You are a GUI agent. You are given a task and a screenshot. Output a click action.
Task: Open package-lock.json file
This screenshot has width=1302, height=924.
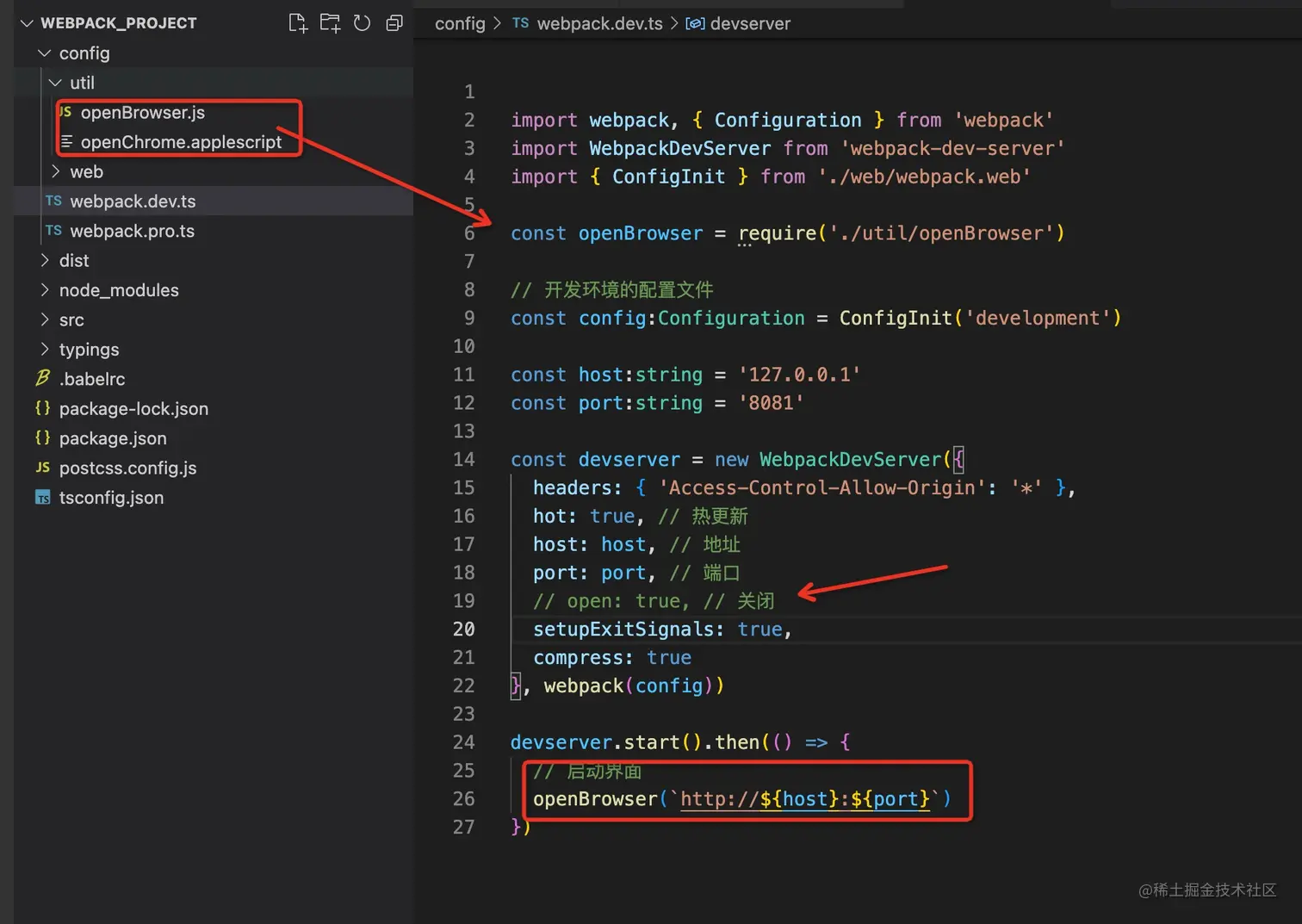pyautogui.click(x=133, y=409)
